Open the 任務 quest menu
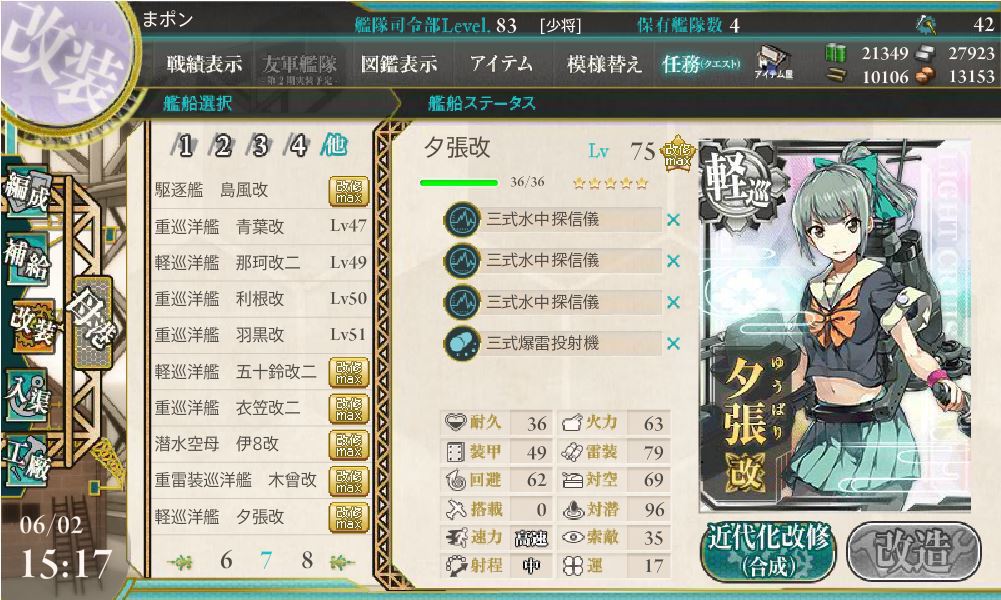 pyautogui.click(x=701, y=64)
